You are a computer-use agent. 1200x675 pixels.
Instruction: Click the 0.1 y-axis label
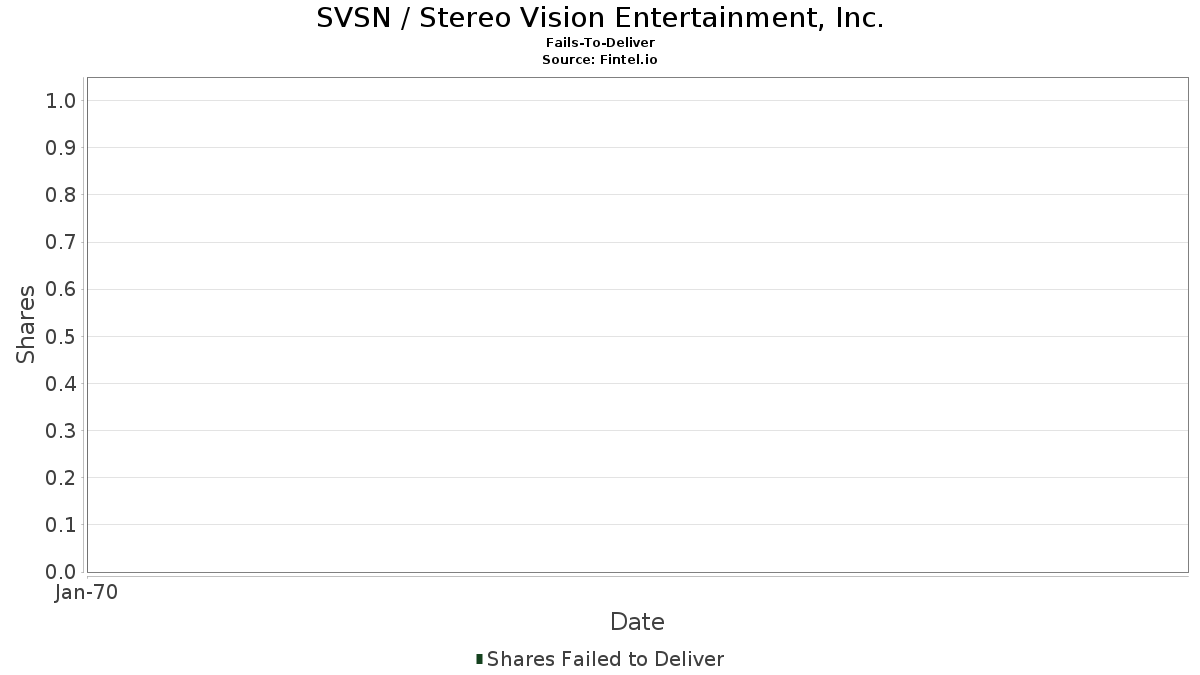60,525
